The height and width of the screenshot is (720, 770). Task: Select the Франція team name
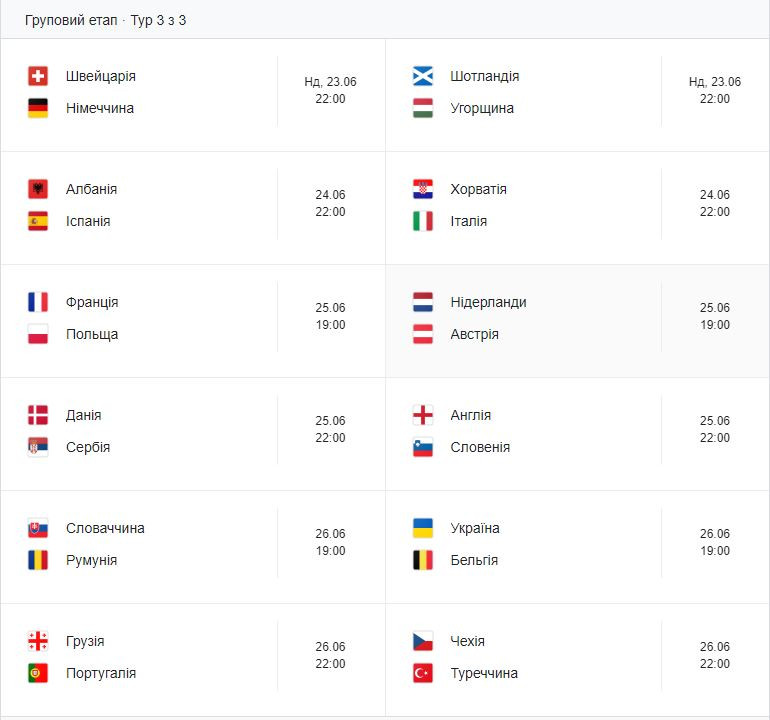92,303
